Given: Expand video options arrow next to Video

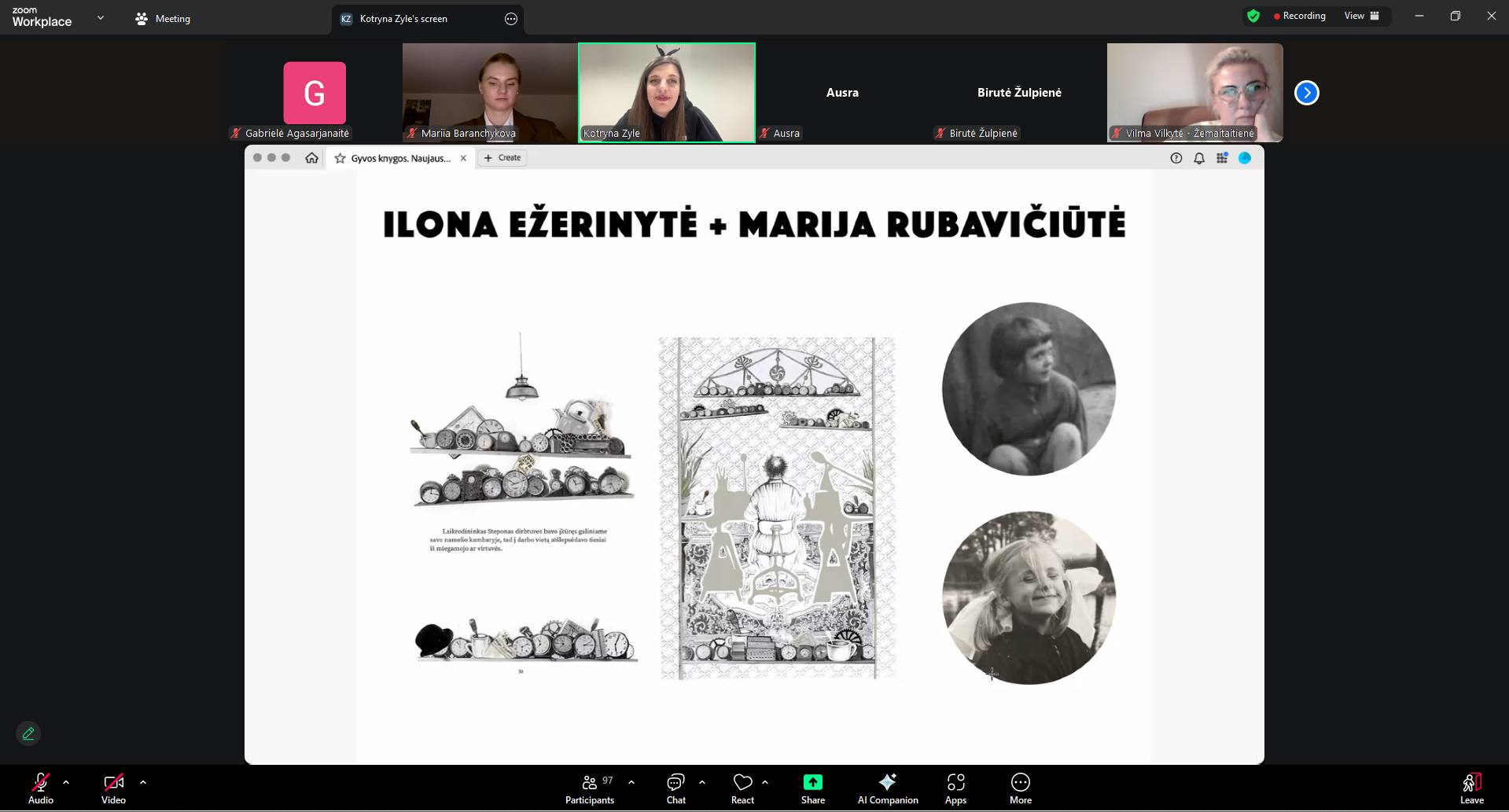Looking at the screenshot, I should [143, 782].
